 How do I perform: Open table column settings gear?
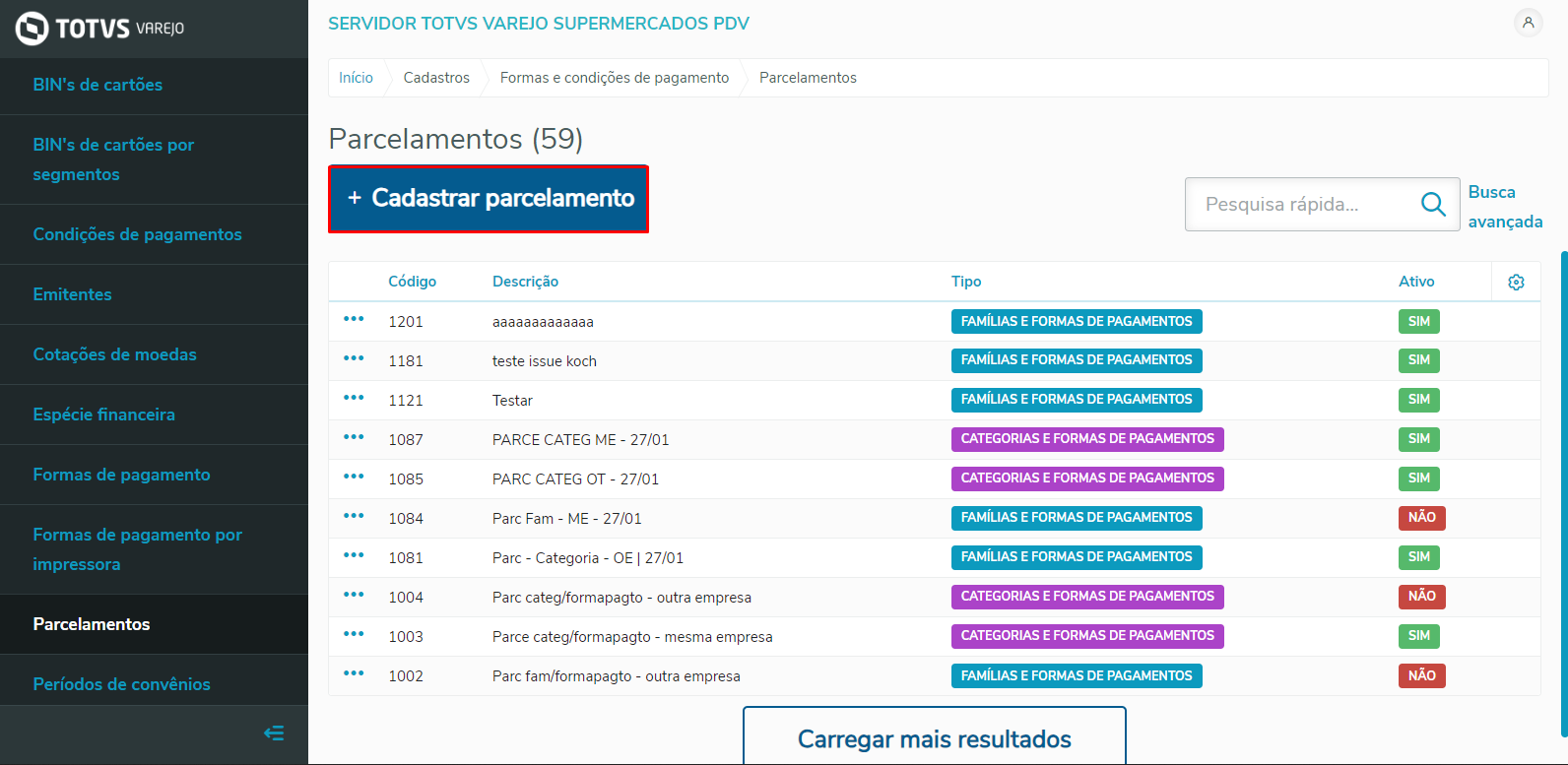[1516, 283]
